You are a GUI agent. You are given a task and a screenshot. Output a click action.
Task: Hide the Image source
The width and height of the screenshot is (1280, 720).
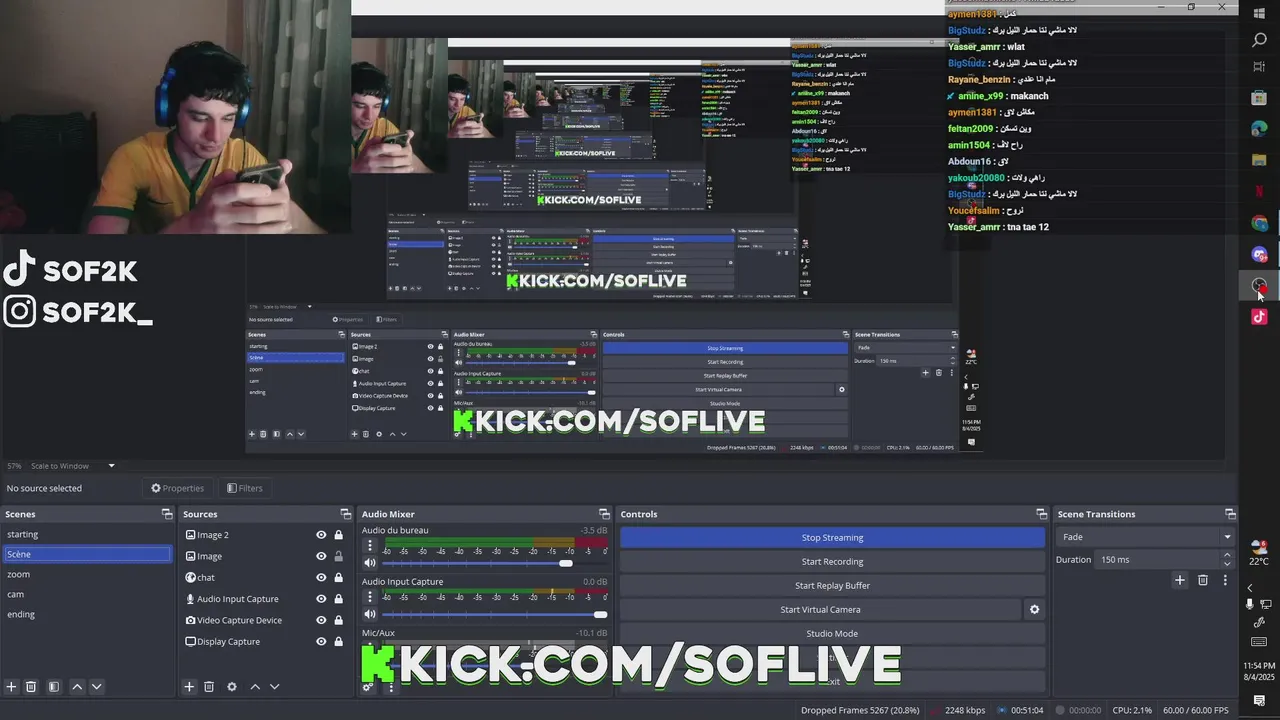coord(321,556)
